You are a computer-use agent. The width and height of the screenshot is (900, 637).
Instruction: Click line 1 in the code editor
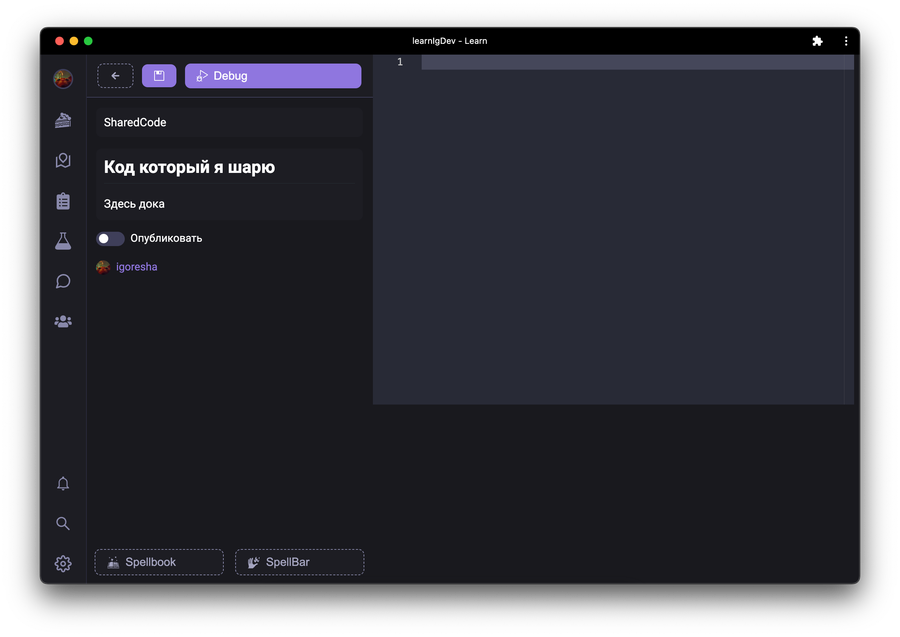(636, 62)
